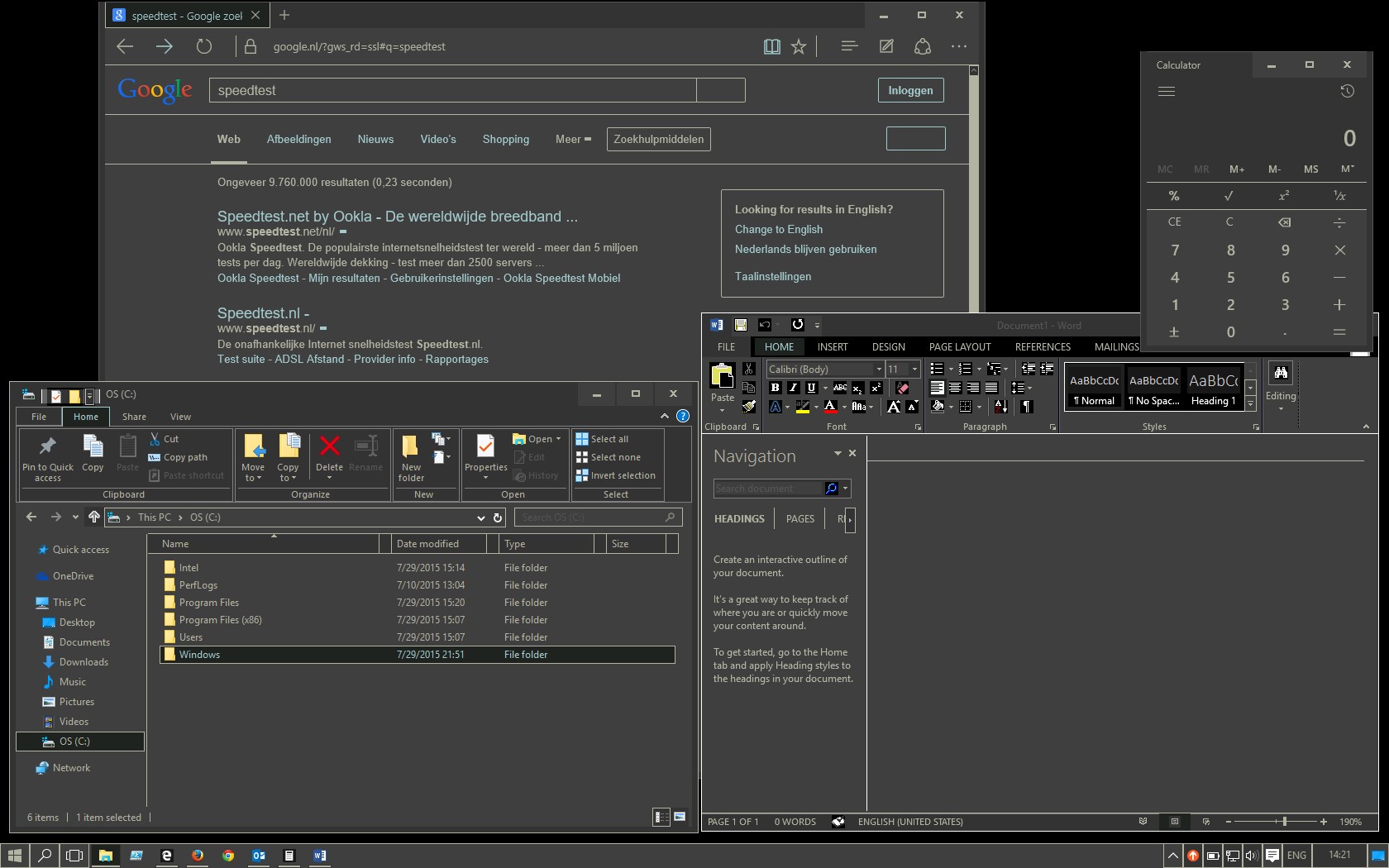Switch to the INSERT ribbon tab
This screenshot has height=868, width=1389.
pos(833,346)
